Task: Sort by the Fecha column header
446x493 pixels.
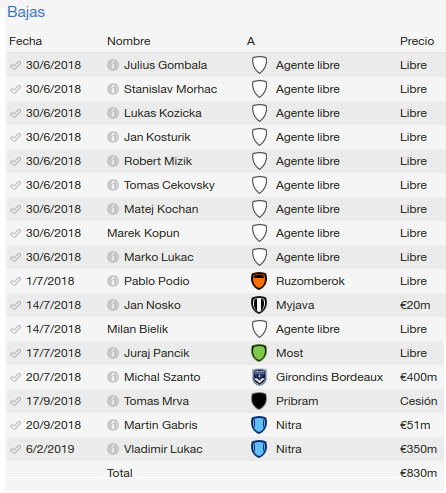Action: point(26,41)
